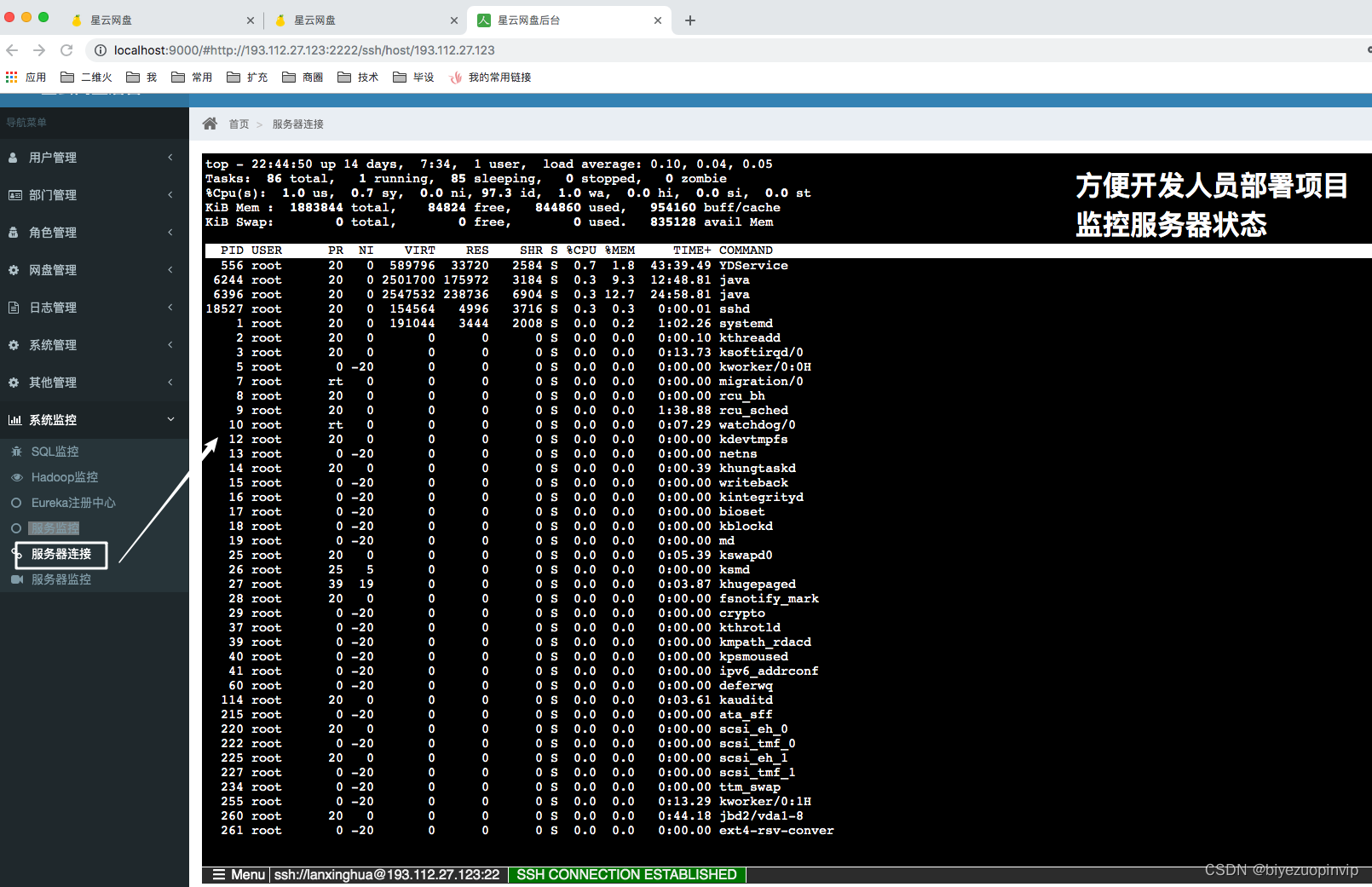
Task: Click the 角色管理 icon
Action: point(13,233)
